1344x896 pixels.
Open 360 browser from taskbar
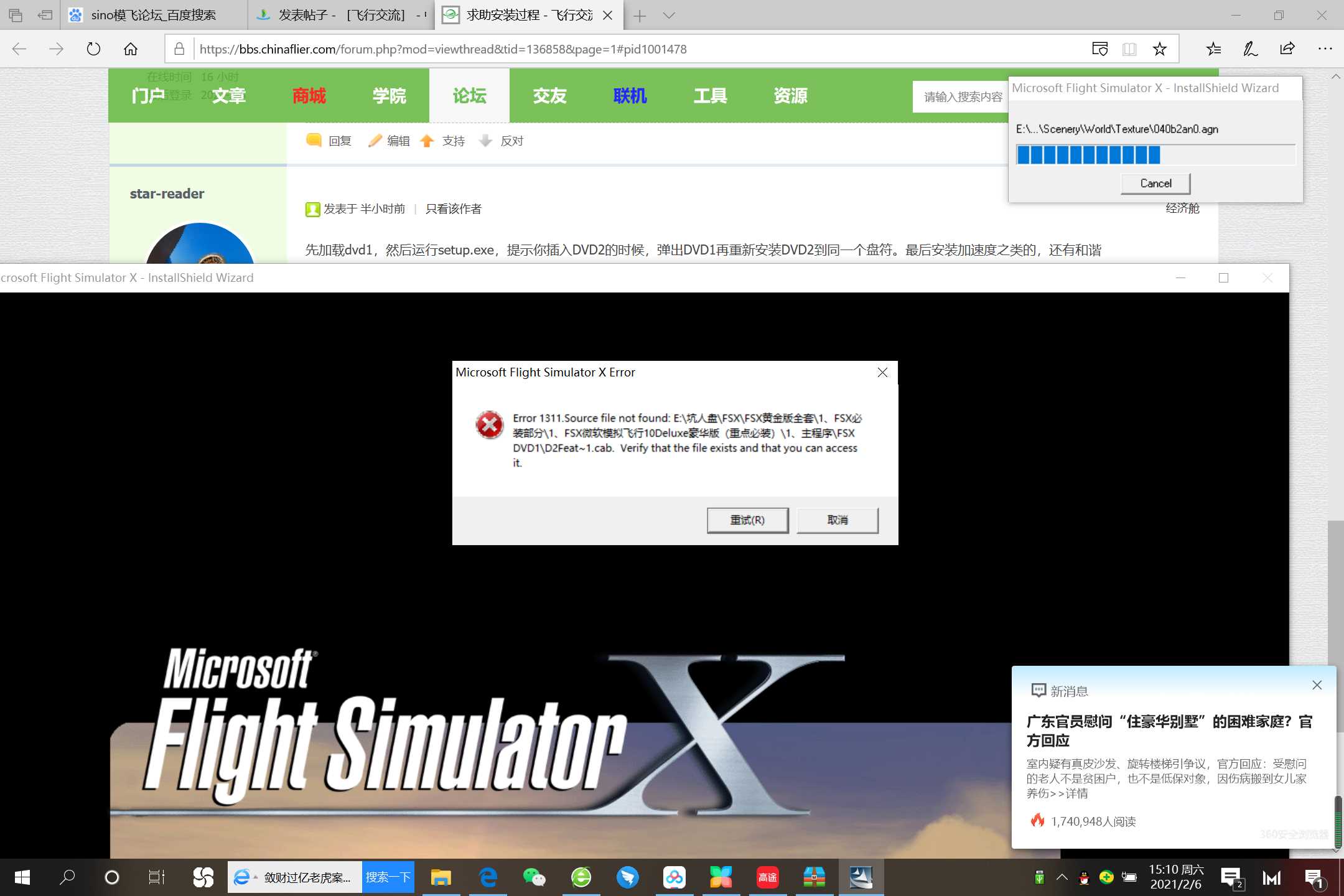pos(581,877)
